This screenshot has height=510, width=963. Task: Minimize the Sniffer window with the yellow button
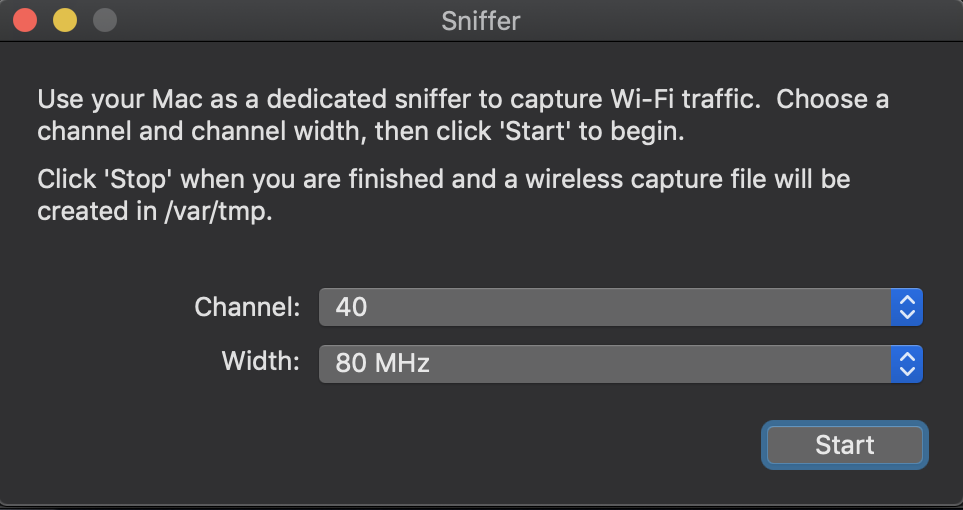click(65, 20)
